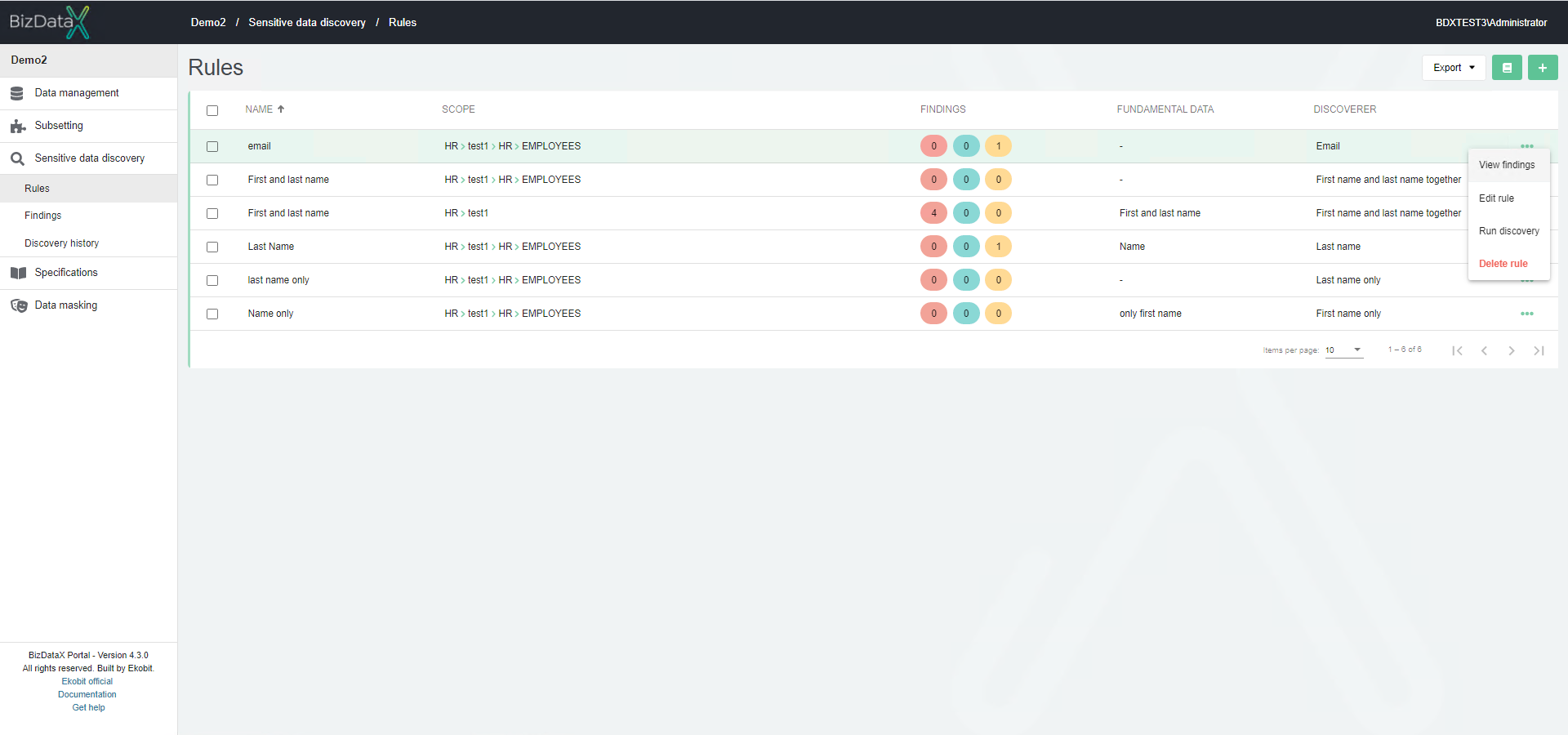Click the teal badge in Name only row
The width and height of the screenshot is (1568, 735).
[966, 314]
